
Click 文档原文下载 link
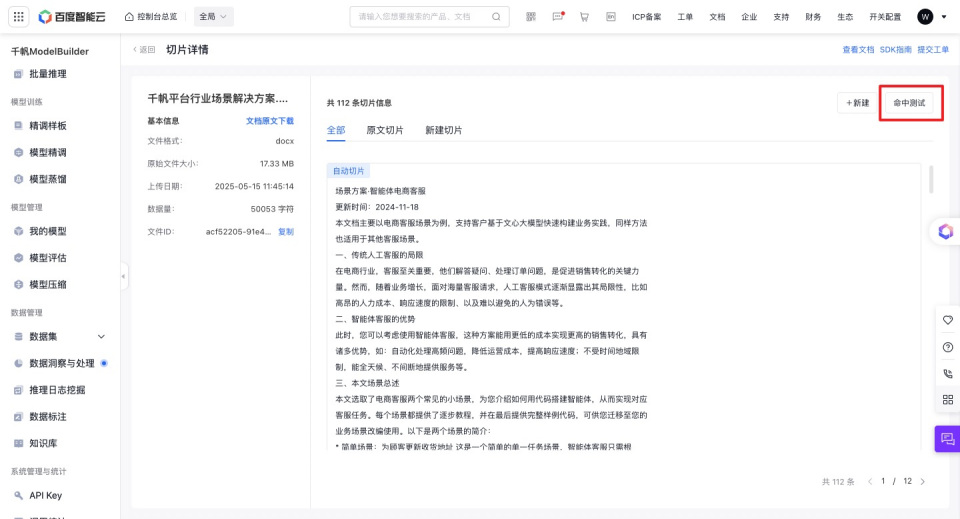click(x=270, y=121)
